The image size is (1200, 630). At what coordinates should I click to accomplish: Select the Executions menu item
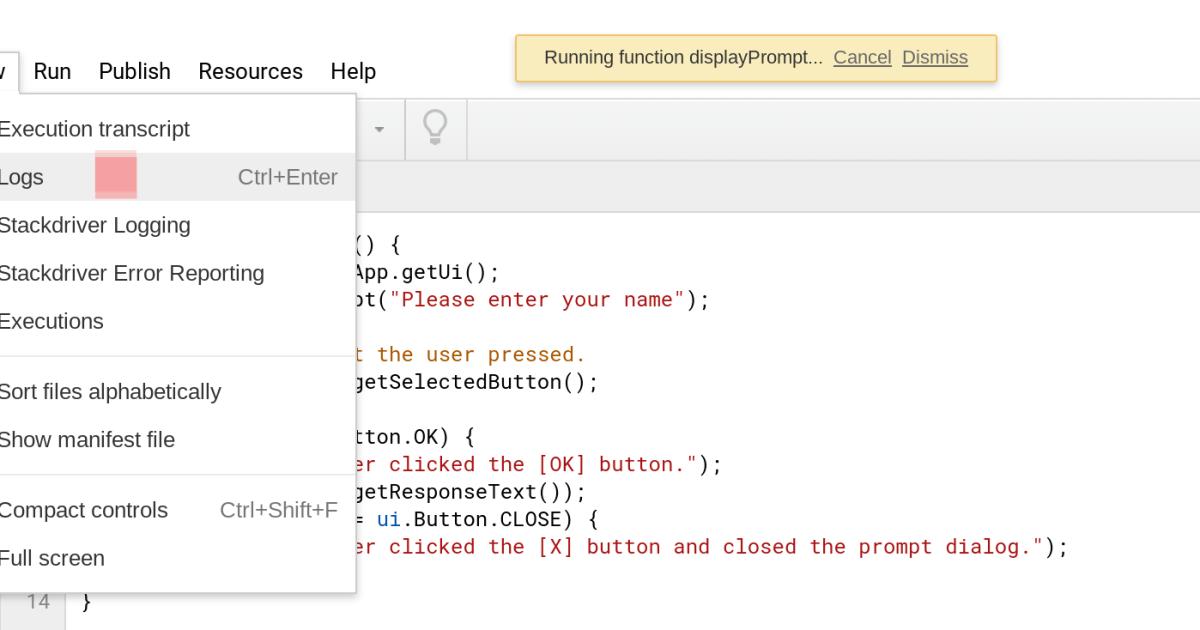point(51,321)
